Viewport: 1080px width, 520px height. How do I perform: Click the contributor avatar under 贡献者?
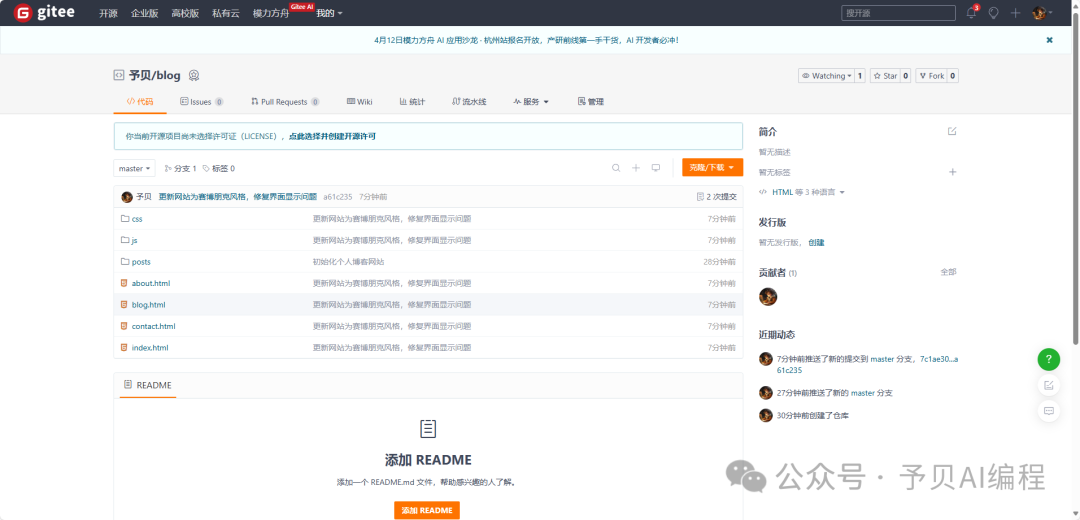tap(768, 297)
